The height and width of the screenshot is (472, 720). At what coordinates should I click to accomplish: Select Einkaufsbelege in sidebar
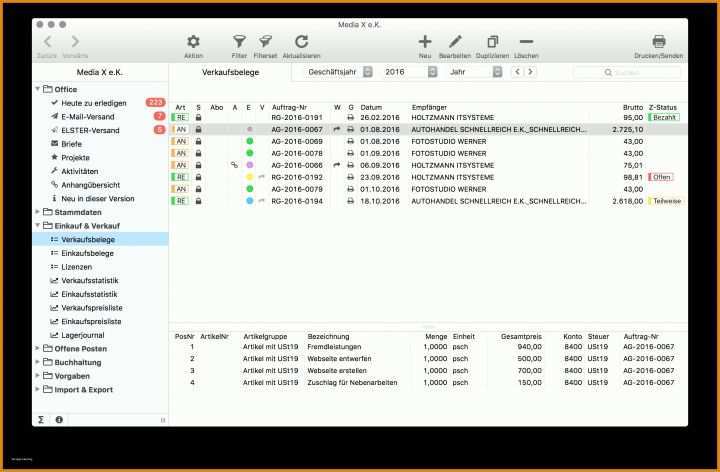pyautogui.click(x=87, y=253)
